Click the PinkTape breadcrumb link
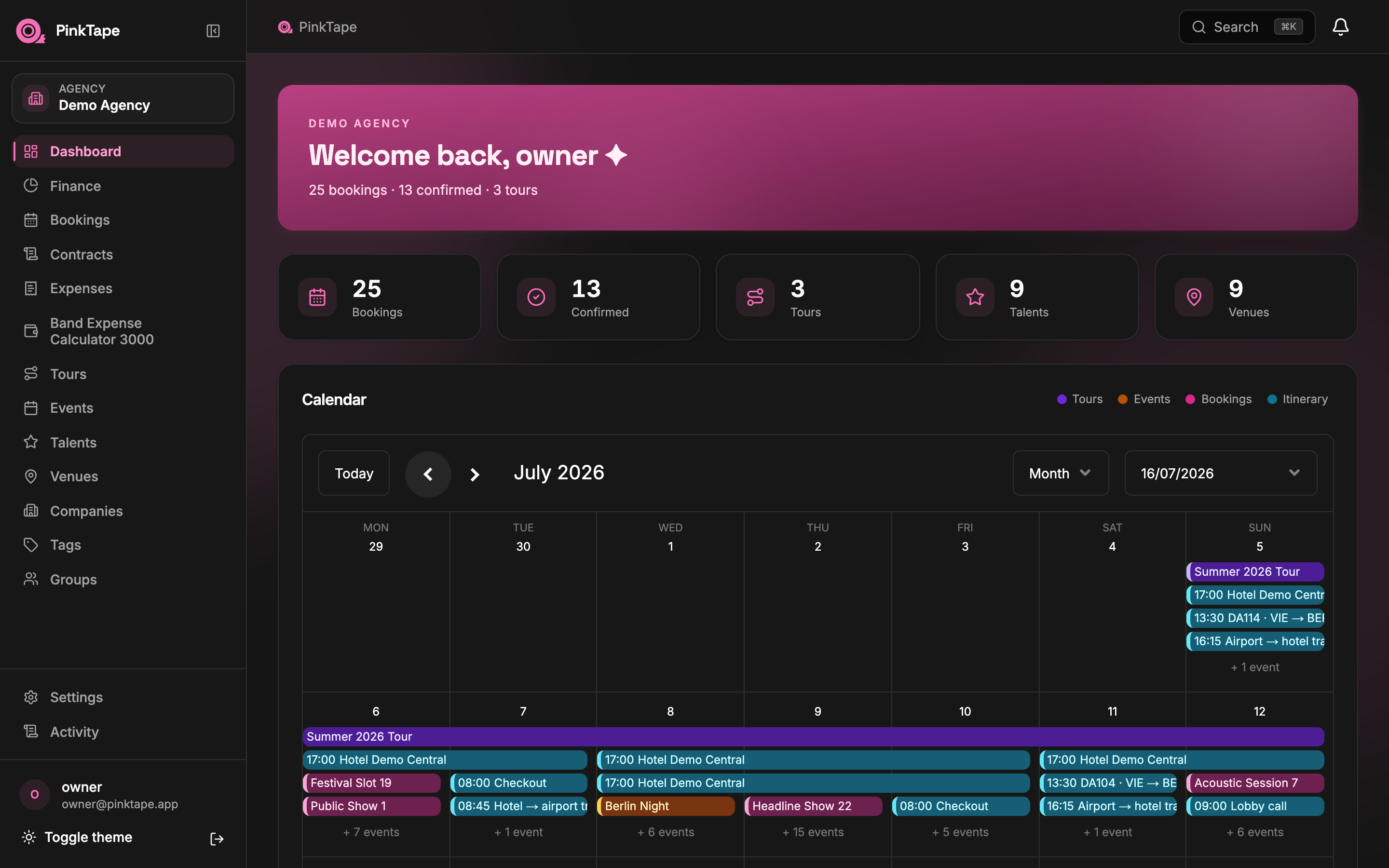 pos(317,27)
